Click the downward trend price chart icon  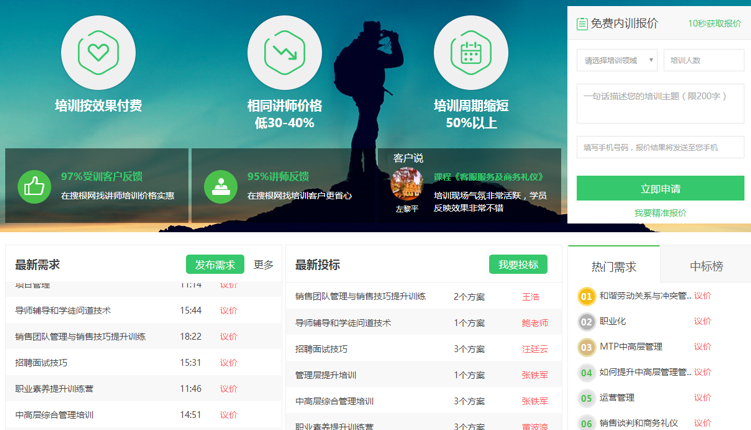[285, 52]
